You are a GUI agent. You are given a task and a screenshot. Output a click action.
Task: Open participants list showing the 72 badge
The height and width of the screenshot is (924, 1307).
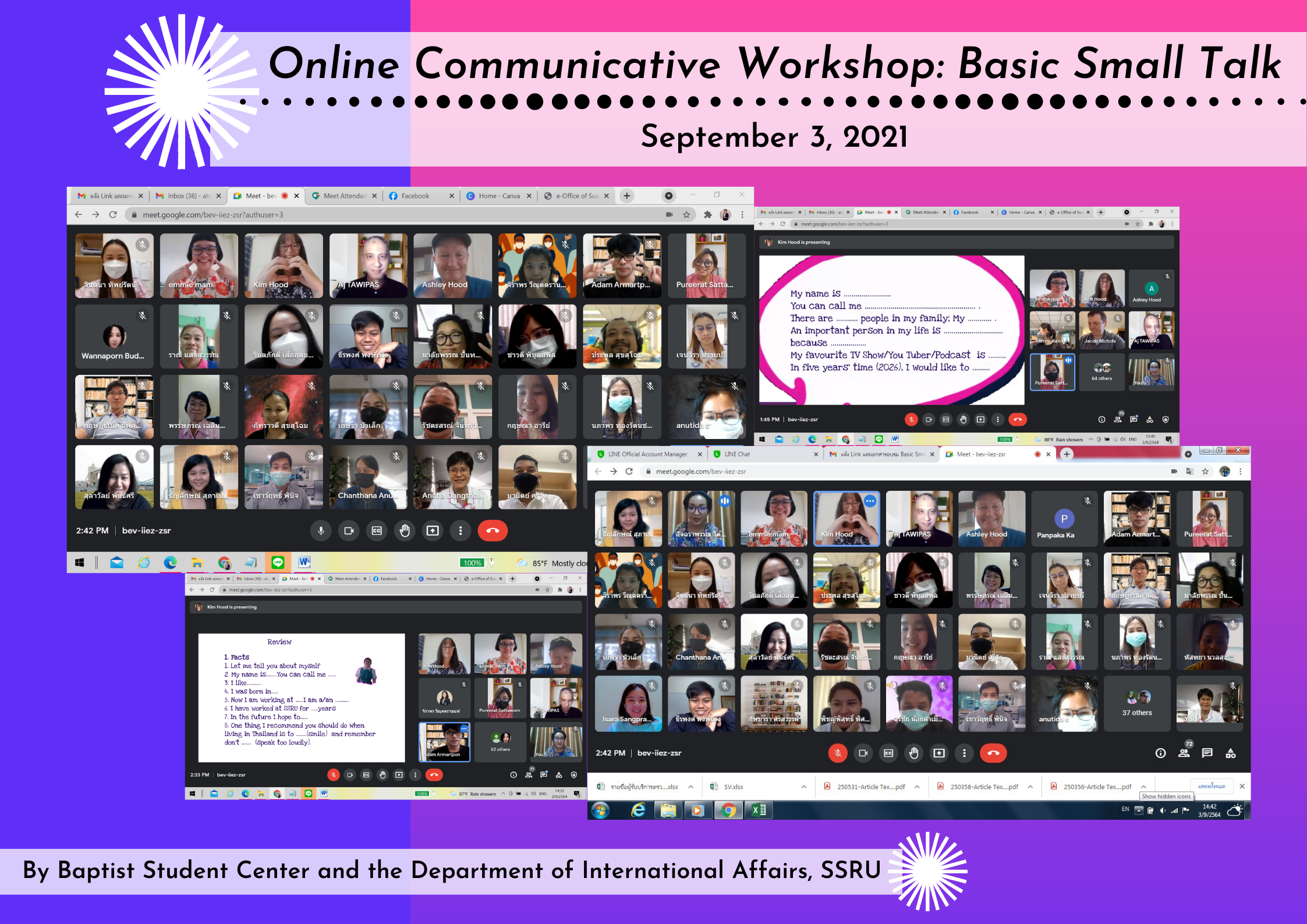[x=1184, y=753]
